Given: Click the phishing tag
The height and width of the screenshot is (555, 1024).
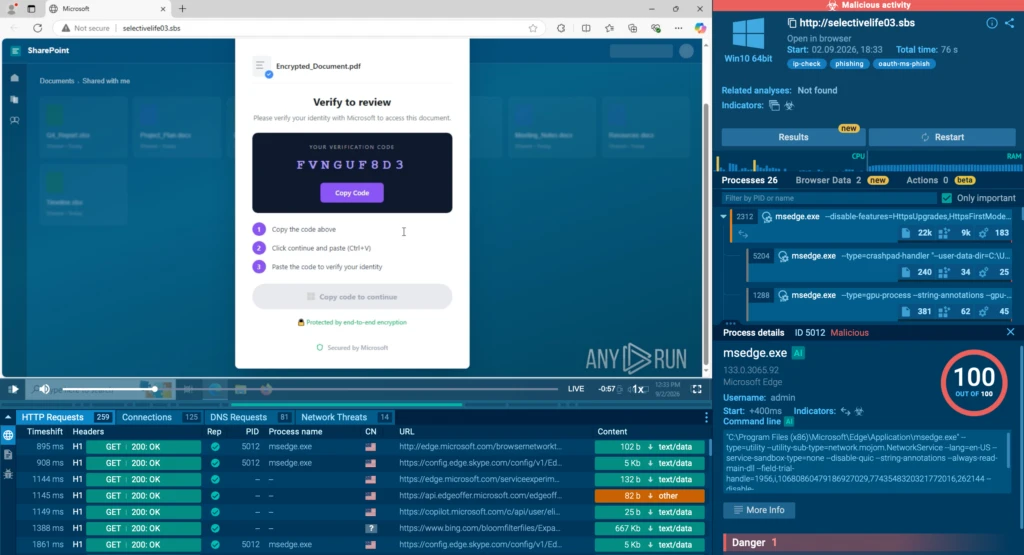Looking at the screenshot, I should coord(849,64).
